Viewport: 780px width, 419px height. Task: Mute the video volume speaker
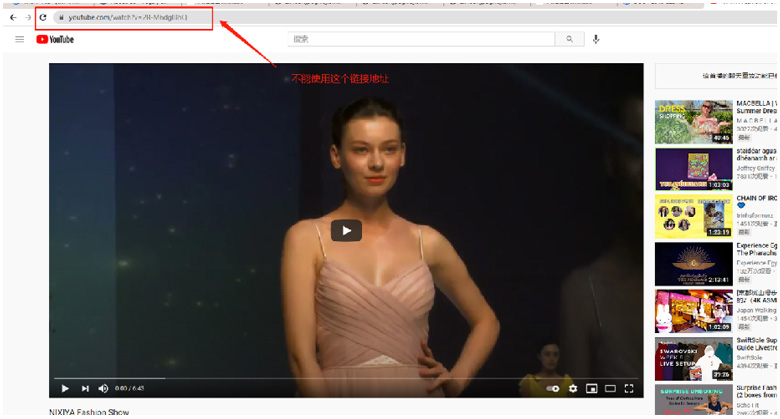(103, 388)
